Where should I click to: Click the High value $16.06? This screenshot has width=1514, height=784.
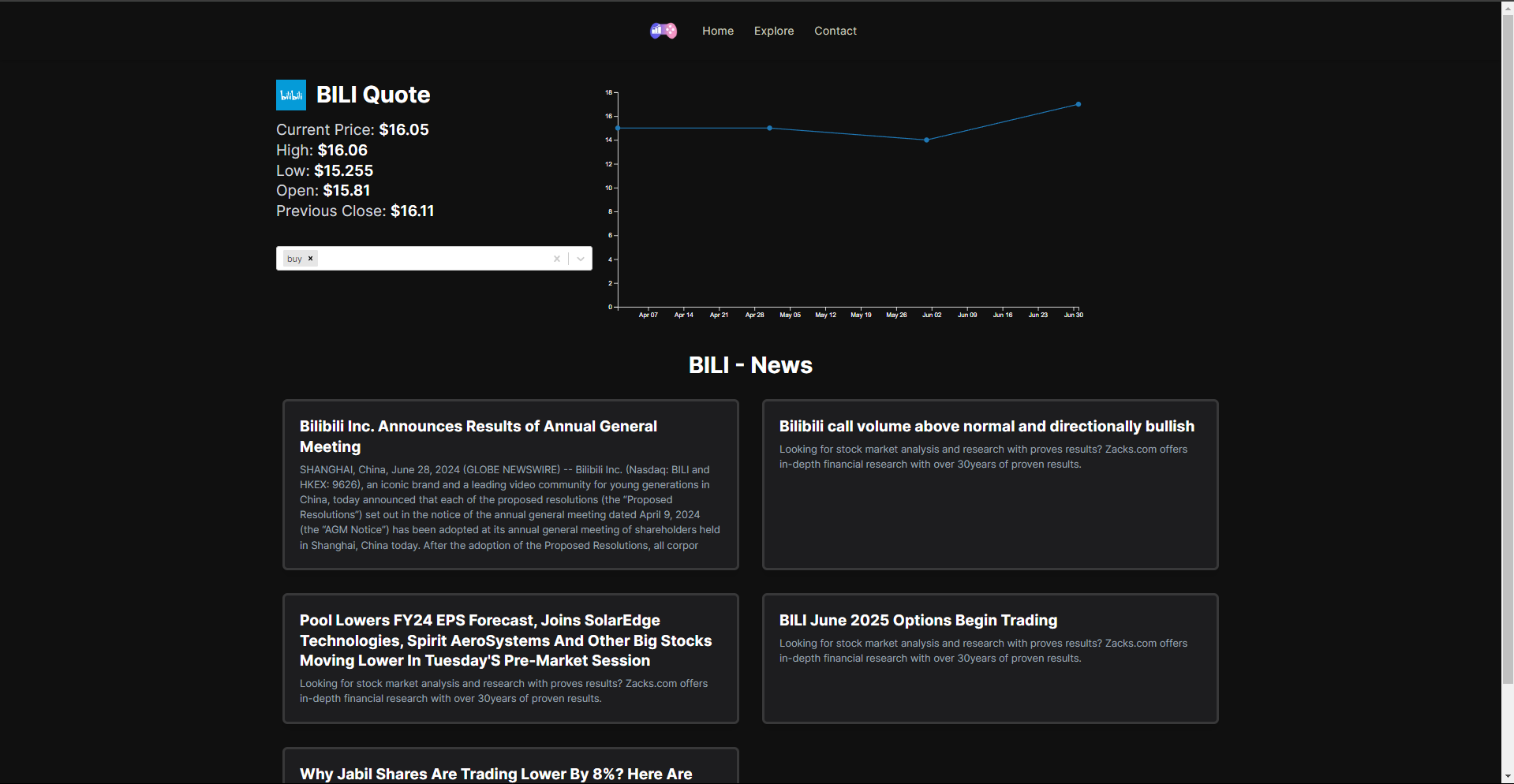[342, 150]
